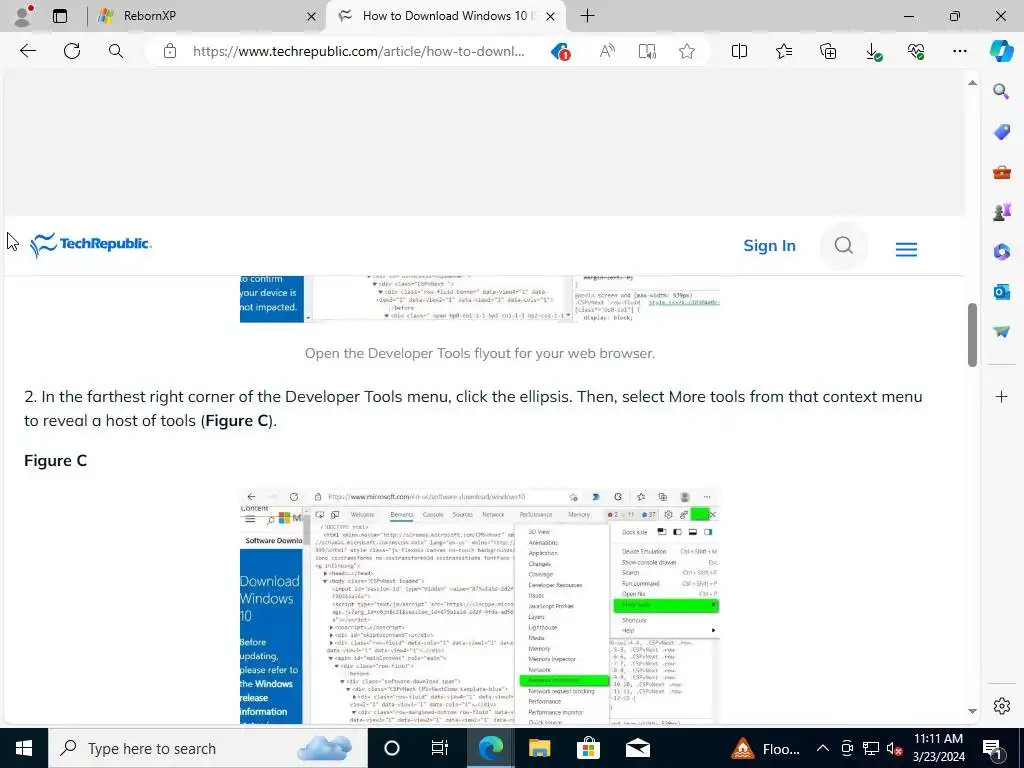Click the partial Developer Tools image above caption

(x=480, y=298)
